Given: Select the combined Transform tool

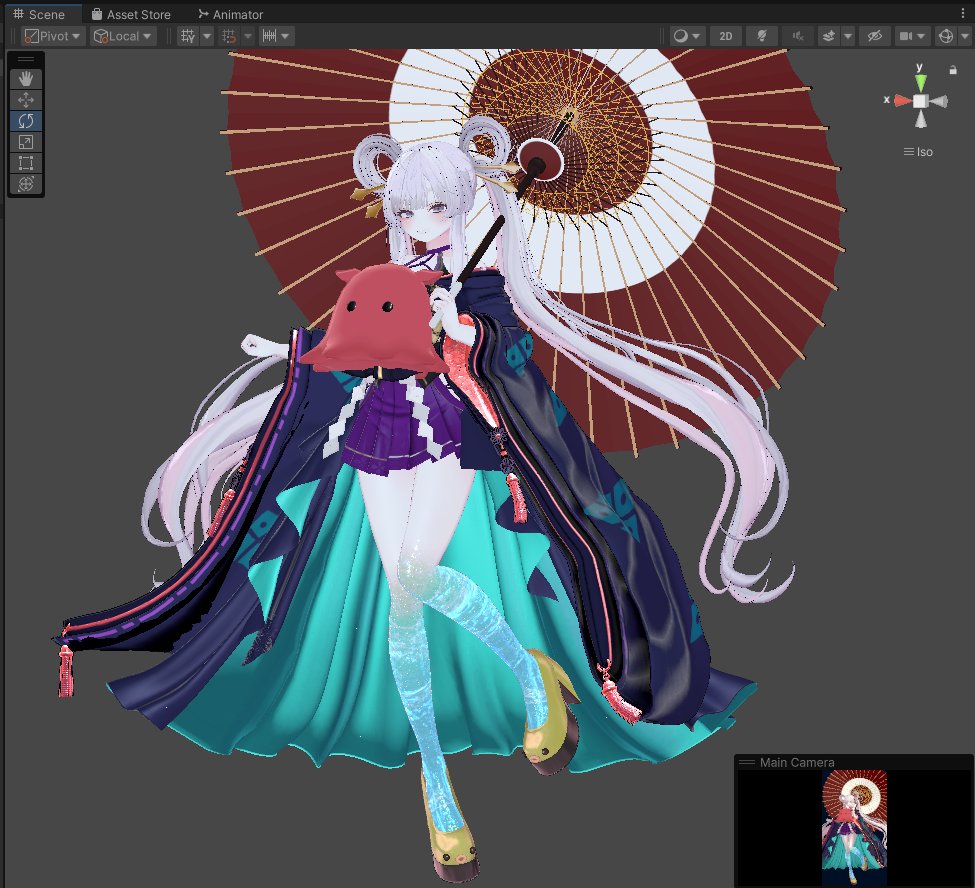Looking at the screenshot, I should tap(25, 184).
